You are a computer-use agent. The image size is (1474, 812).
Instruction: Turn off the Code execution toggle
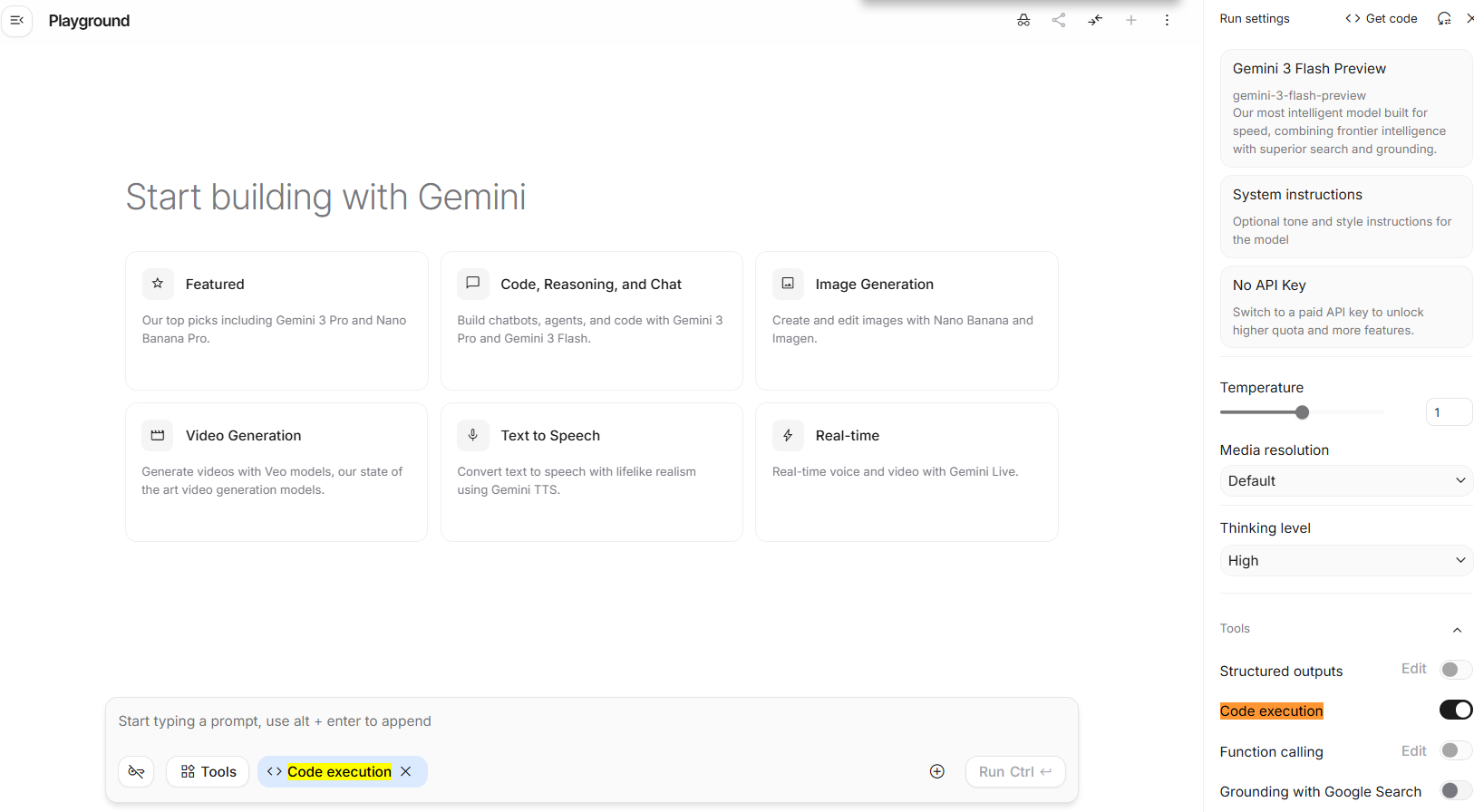tap(1455, 710)
